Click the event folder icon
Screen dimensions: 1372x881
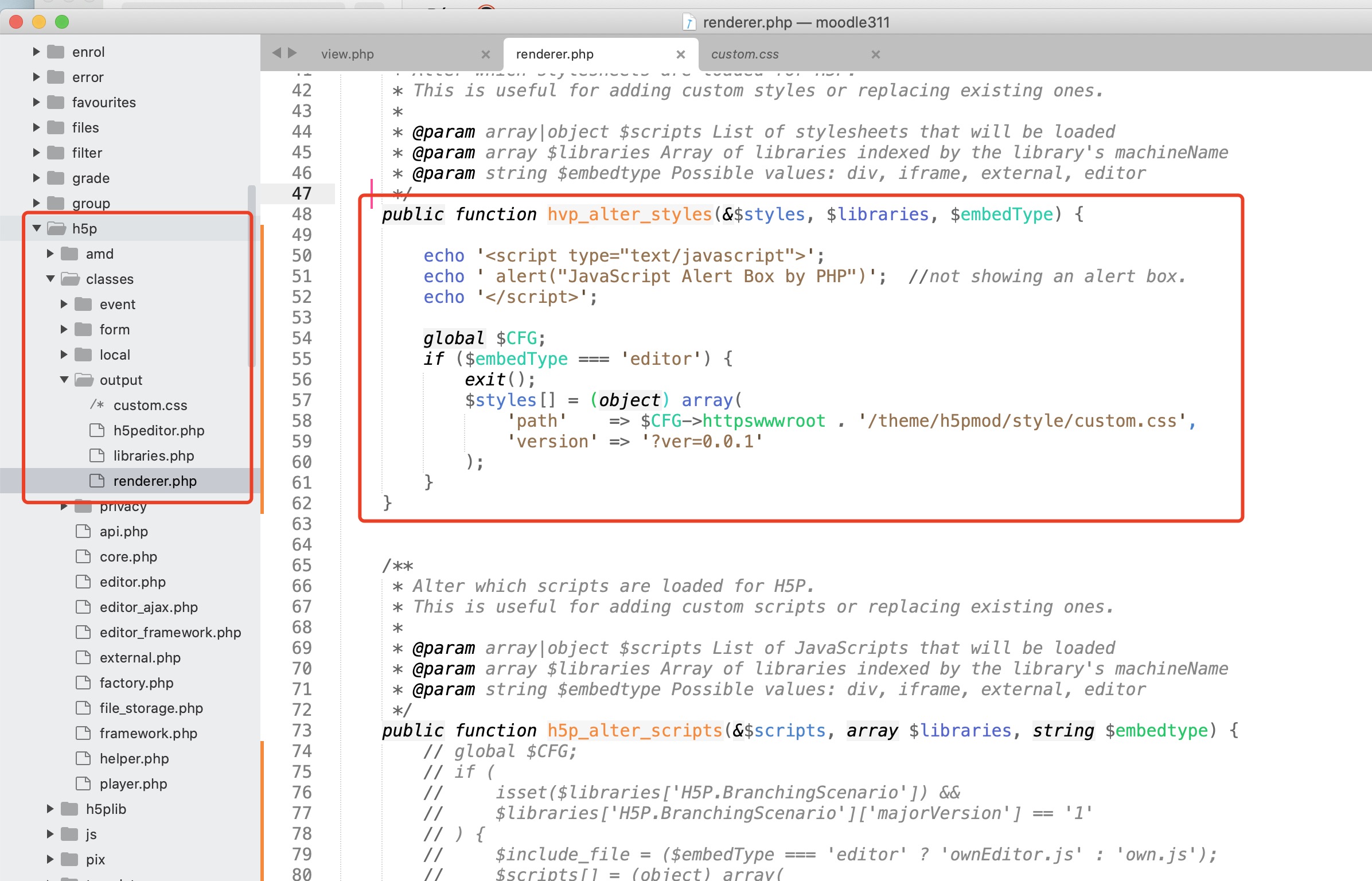click(x=83, y=305)
